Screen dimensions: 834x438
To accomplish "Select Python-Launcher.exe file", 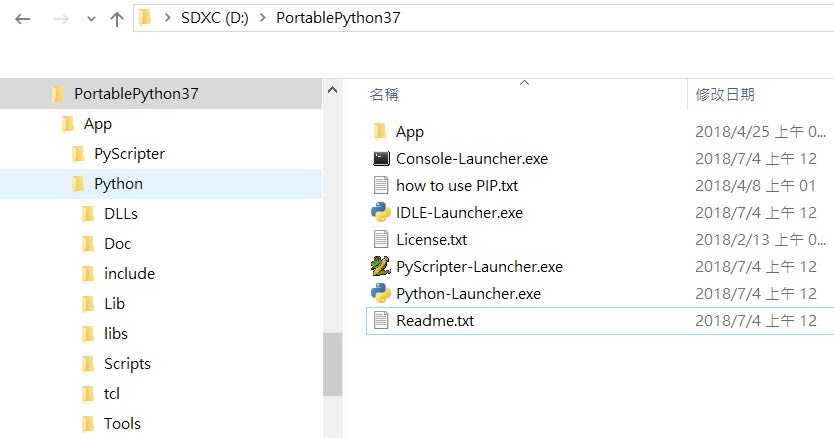I will click(468, 294).
